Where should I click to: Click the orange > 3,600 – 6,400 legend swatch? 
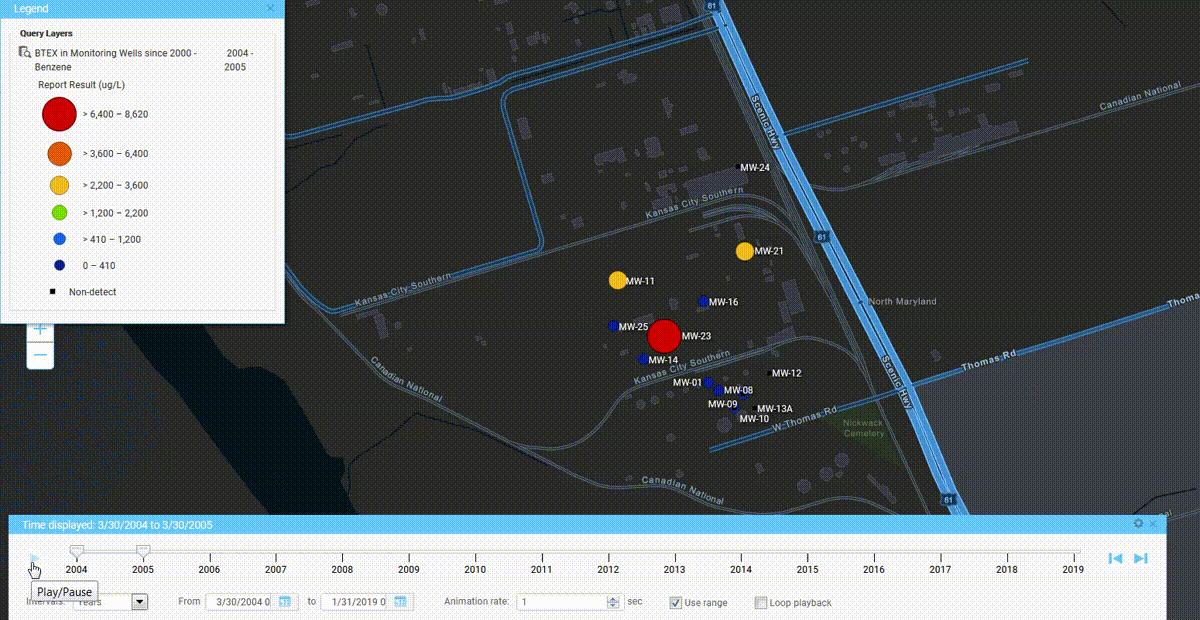pyautogui.click(x=59, y=154)
